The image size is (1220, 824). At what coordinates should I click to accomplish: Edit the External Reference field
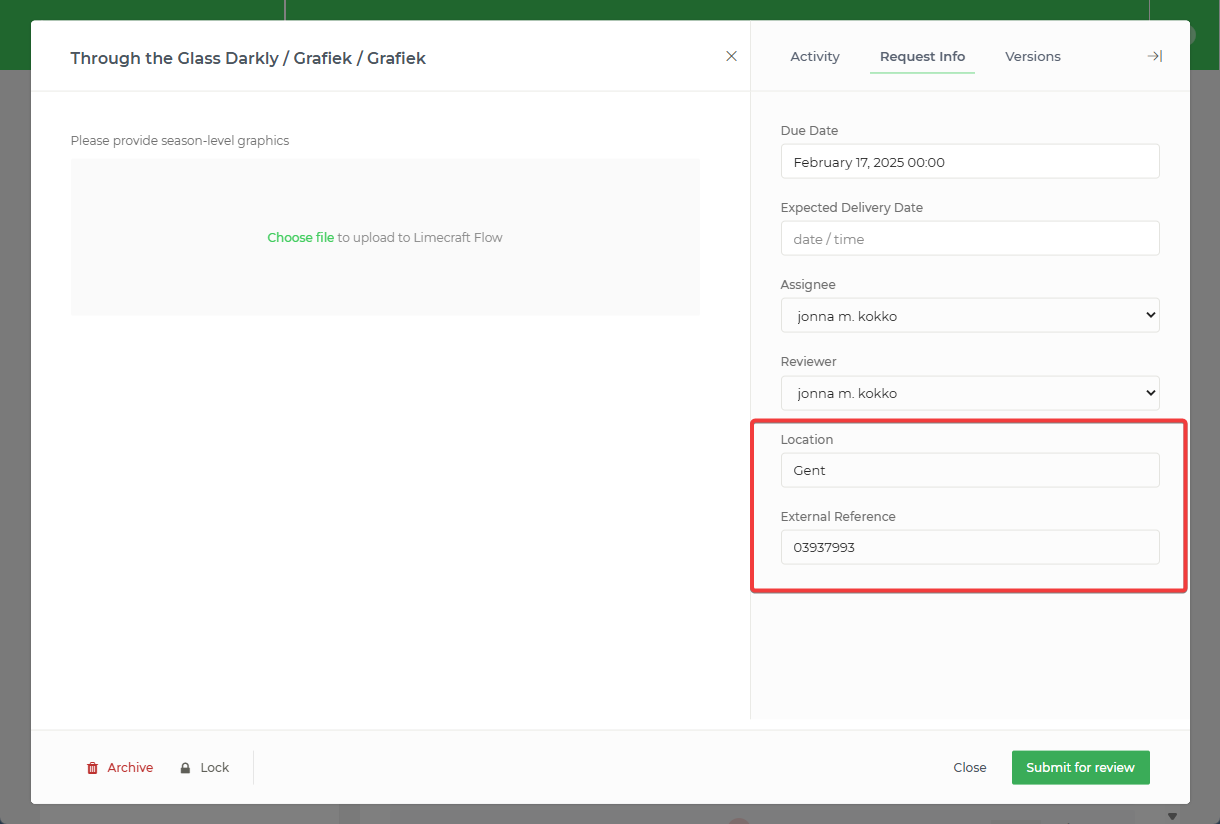click(970, 547)
